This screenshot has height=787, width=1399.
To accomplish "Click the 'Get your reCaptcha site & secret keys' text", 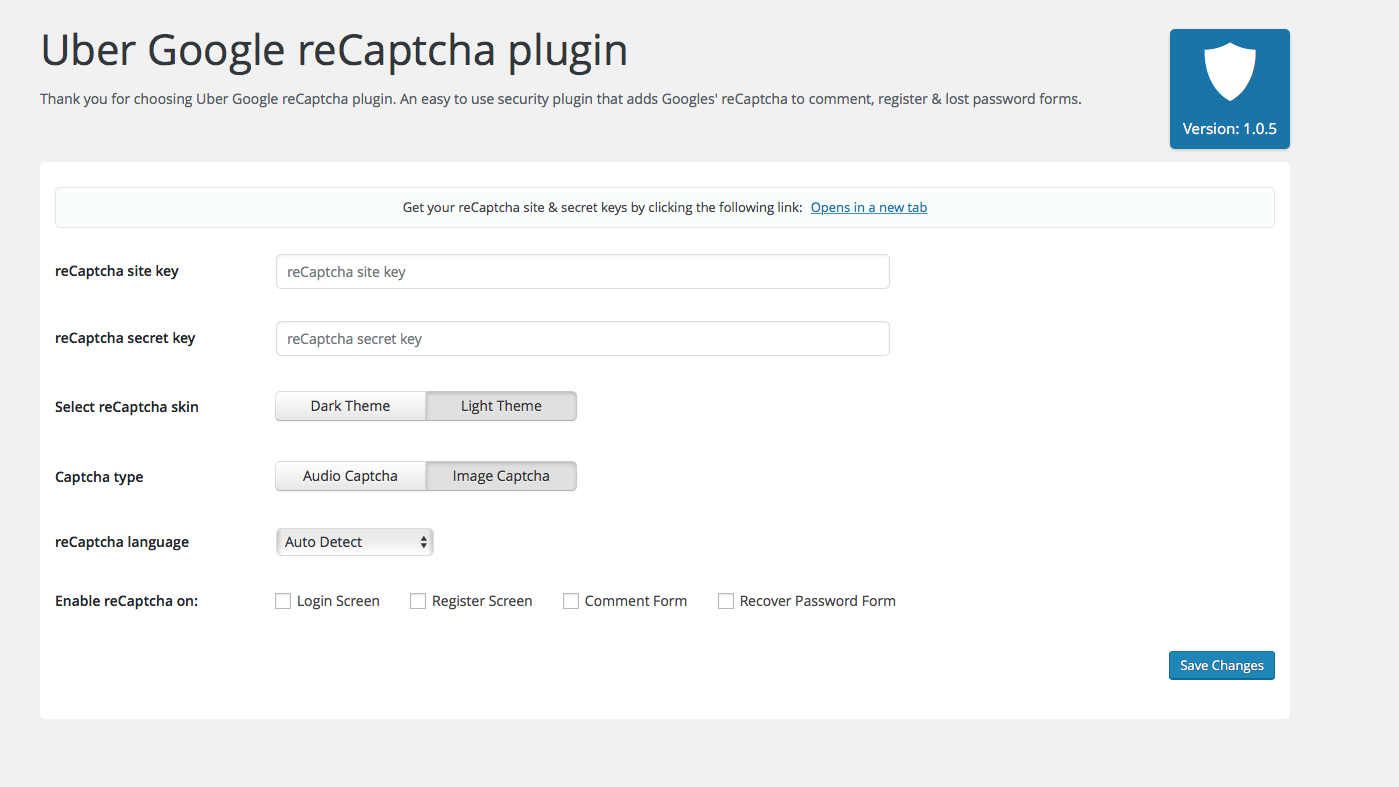I will [x=602, y=208].
